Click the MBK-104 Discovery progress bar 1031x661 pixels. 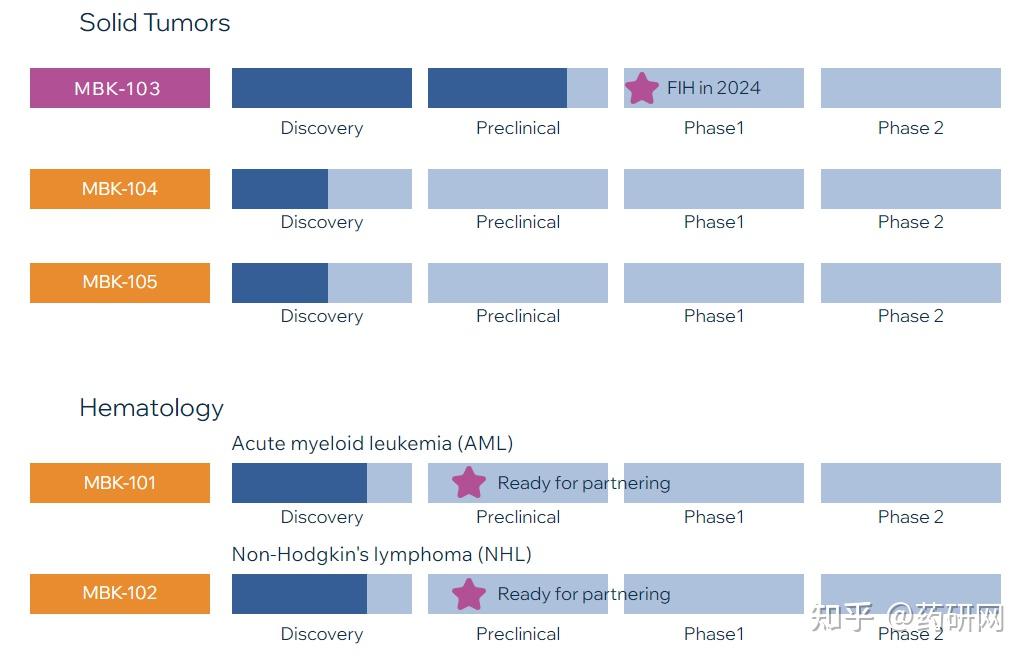pyautogui.click(x=321, y=189)
